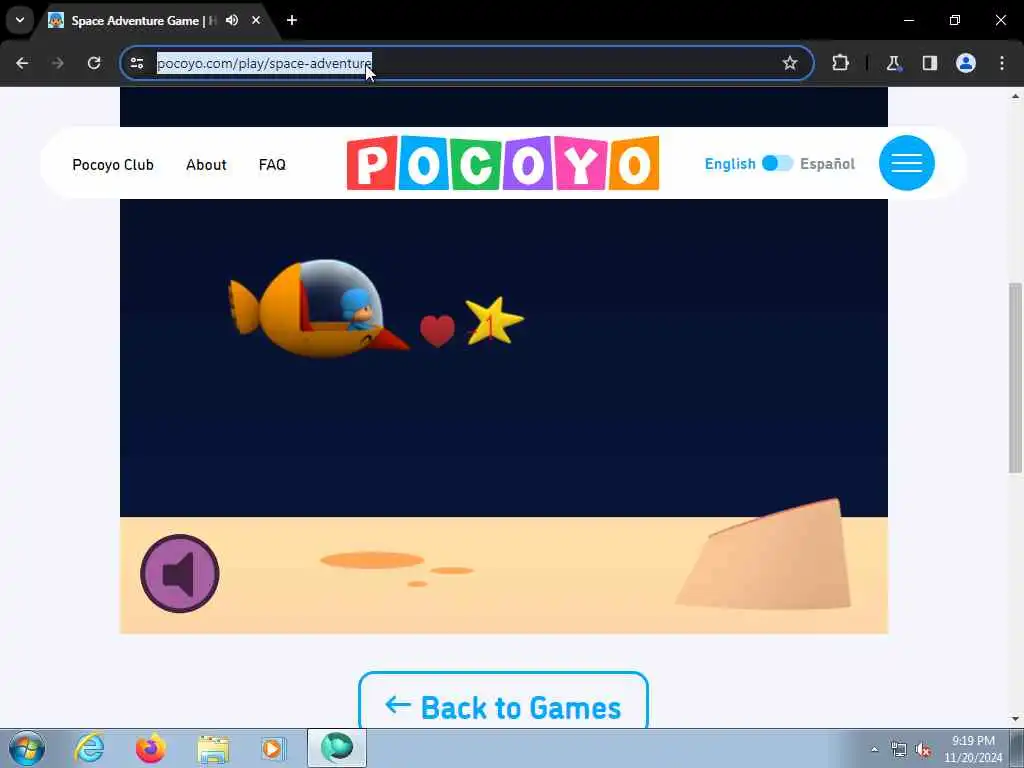Image resolution: width=1024 pixels, height=768 pixels.
Task: Select English language
Action: click(729, 164)
